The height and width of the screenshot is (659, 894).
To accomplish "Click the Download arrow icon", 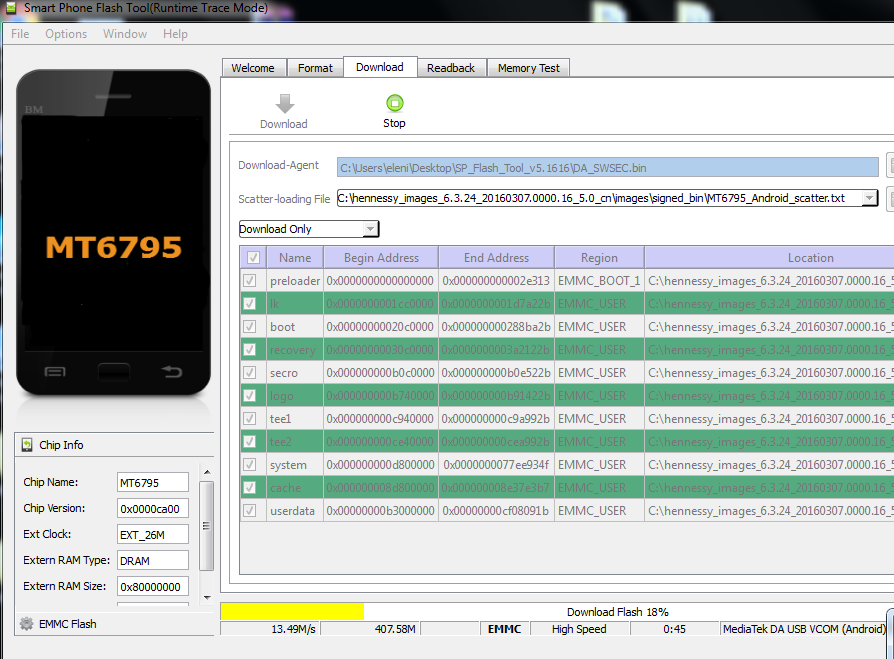I will (x=284, y=104).
